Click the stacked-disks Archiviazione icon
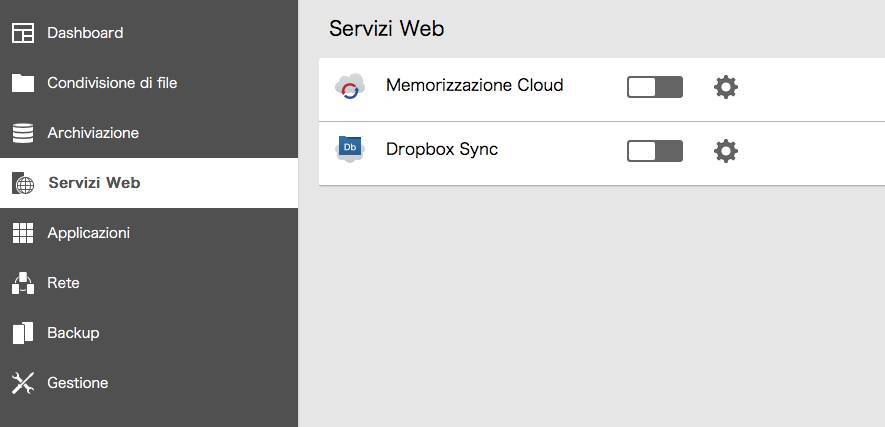 coord(23,133)
